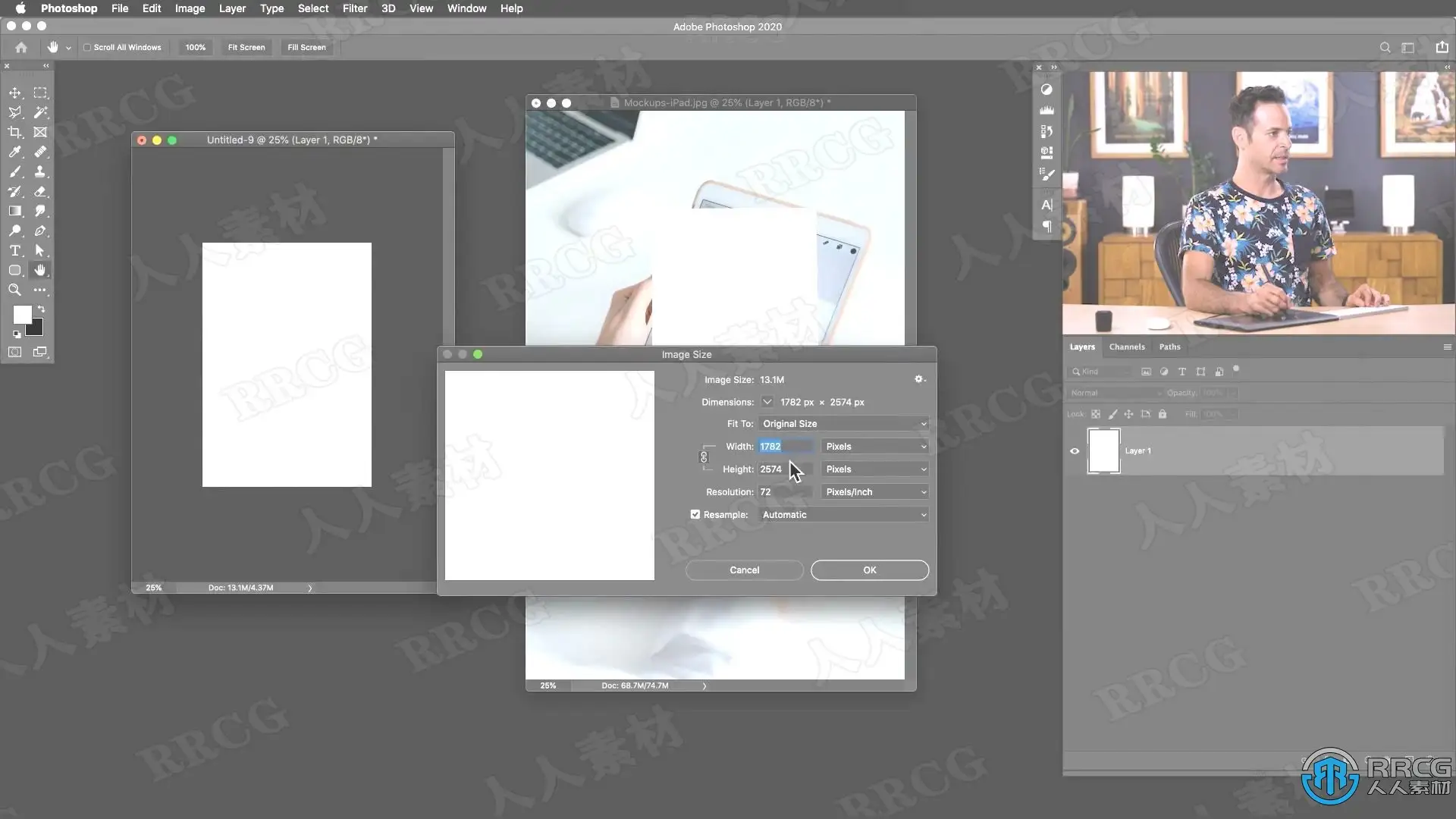Select the Magic Wand tool
1456x819 pixels.
click(x=40, y=112)
